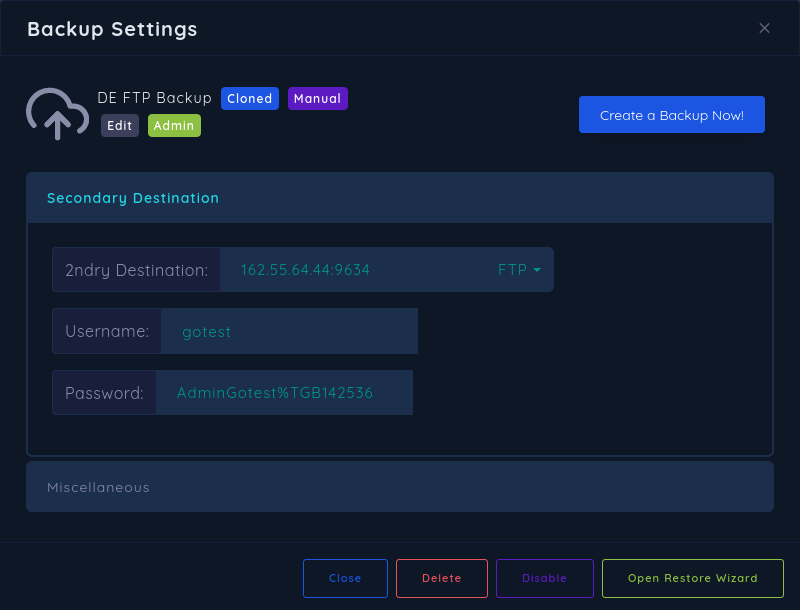Close the dialog with the X icon

click(764, 28)
